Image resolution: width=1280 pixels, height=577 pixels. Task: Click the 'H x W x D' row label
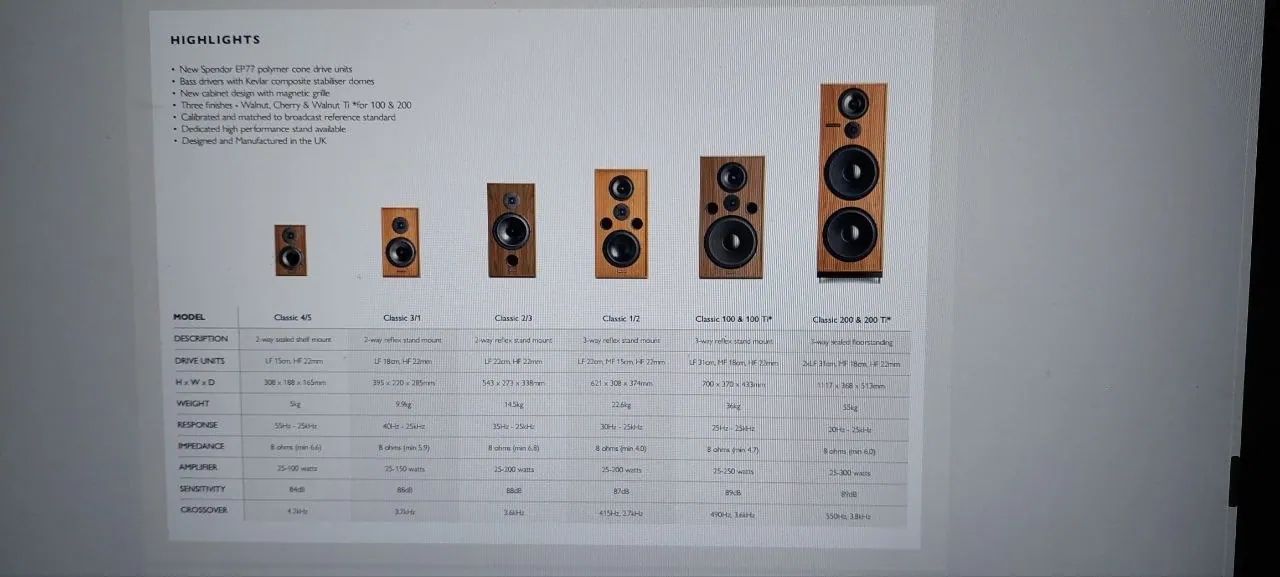193,382
